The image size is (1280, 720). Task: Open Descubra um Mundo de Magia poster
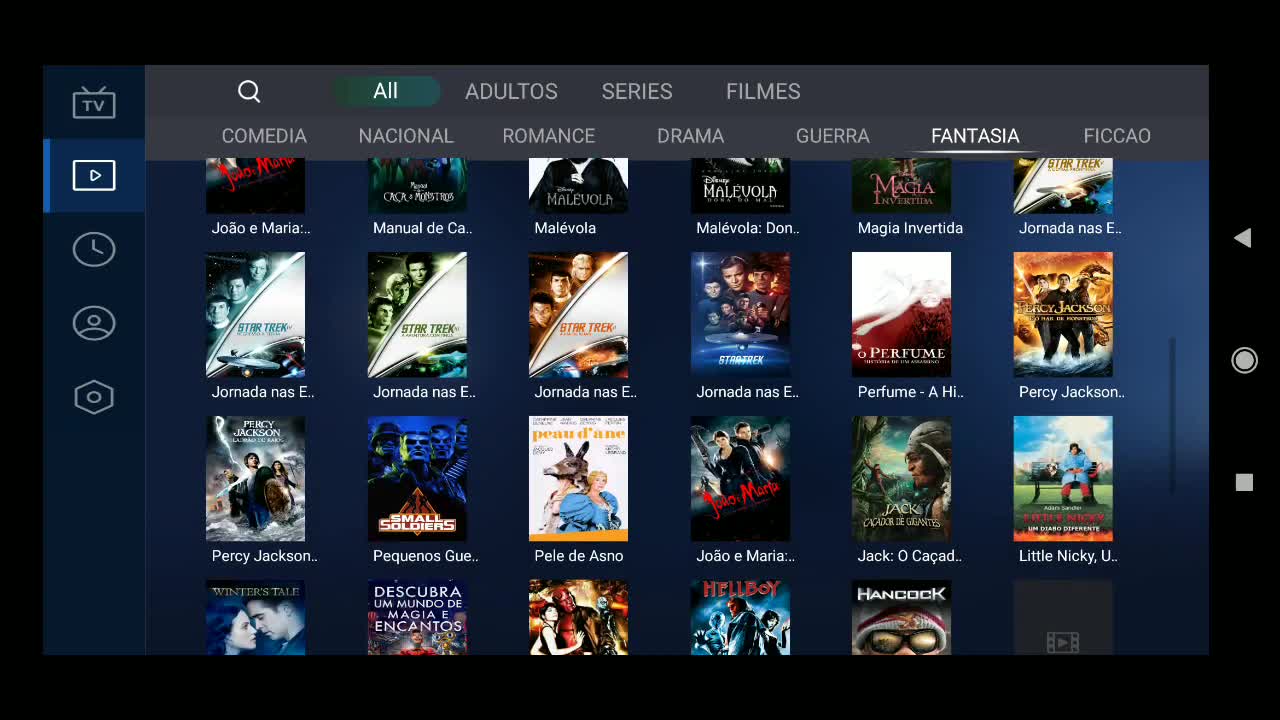(417, 618)
